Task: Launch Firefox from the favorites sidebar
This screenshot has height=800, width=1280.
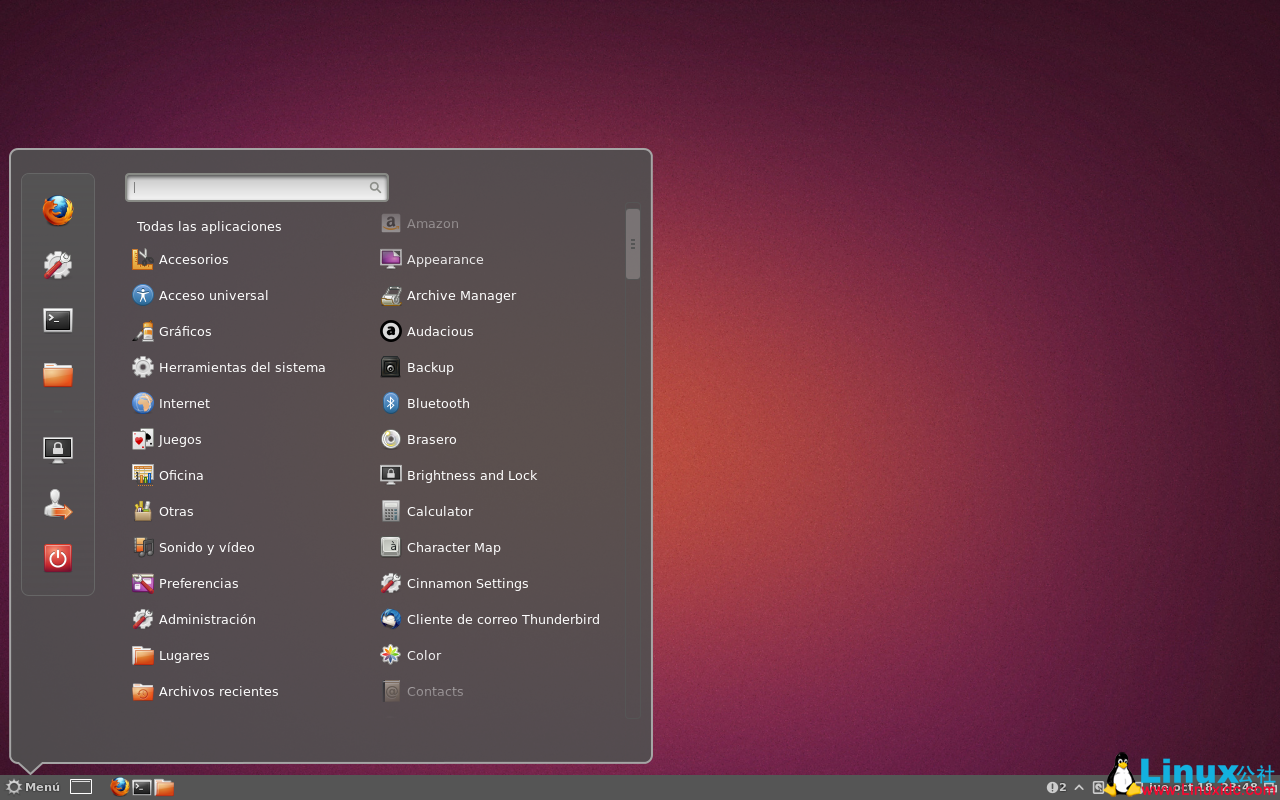Action: 58,211
